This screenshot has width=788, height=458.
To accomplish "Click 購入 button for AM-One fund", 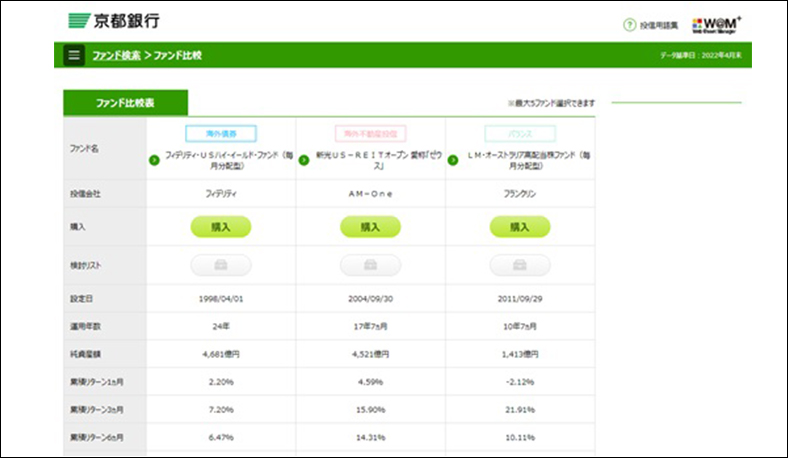I will point(370,227).
